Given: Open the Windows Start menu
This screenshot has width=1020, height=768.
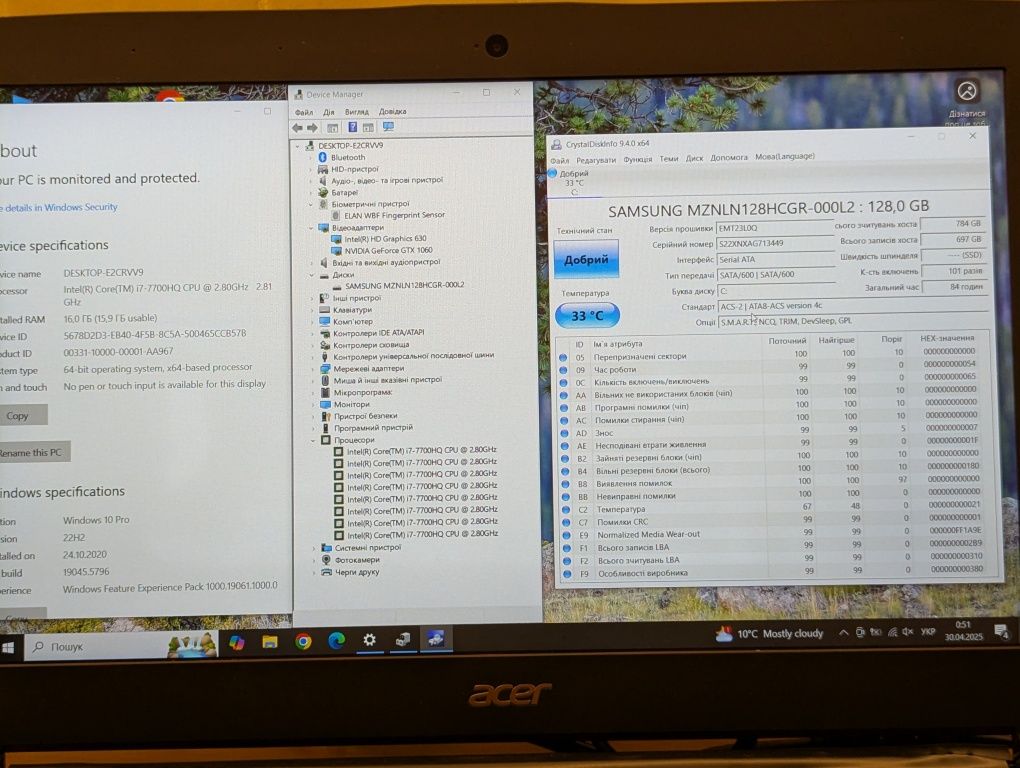Looking at the screenshot, I should [8, 648].
